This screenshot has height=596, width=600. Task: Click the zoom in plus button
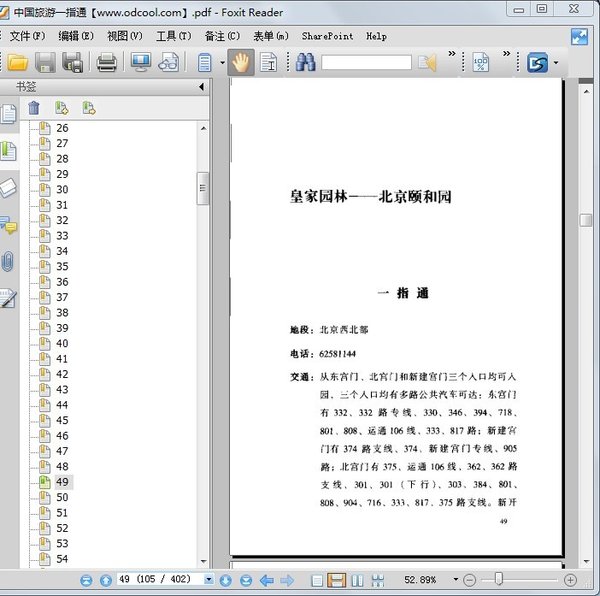click(570, 580)
